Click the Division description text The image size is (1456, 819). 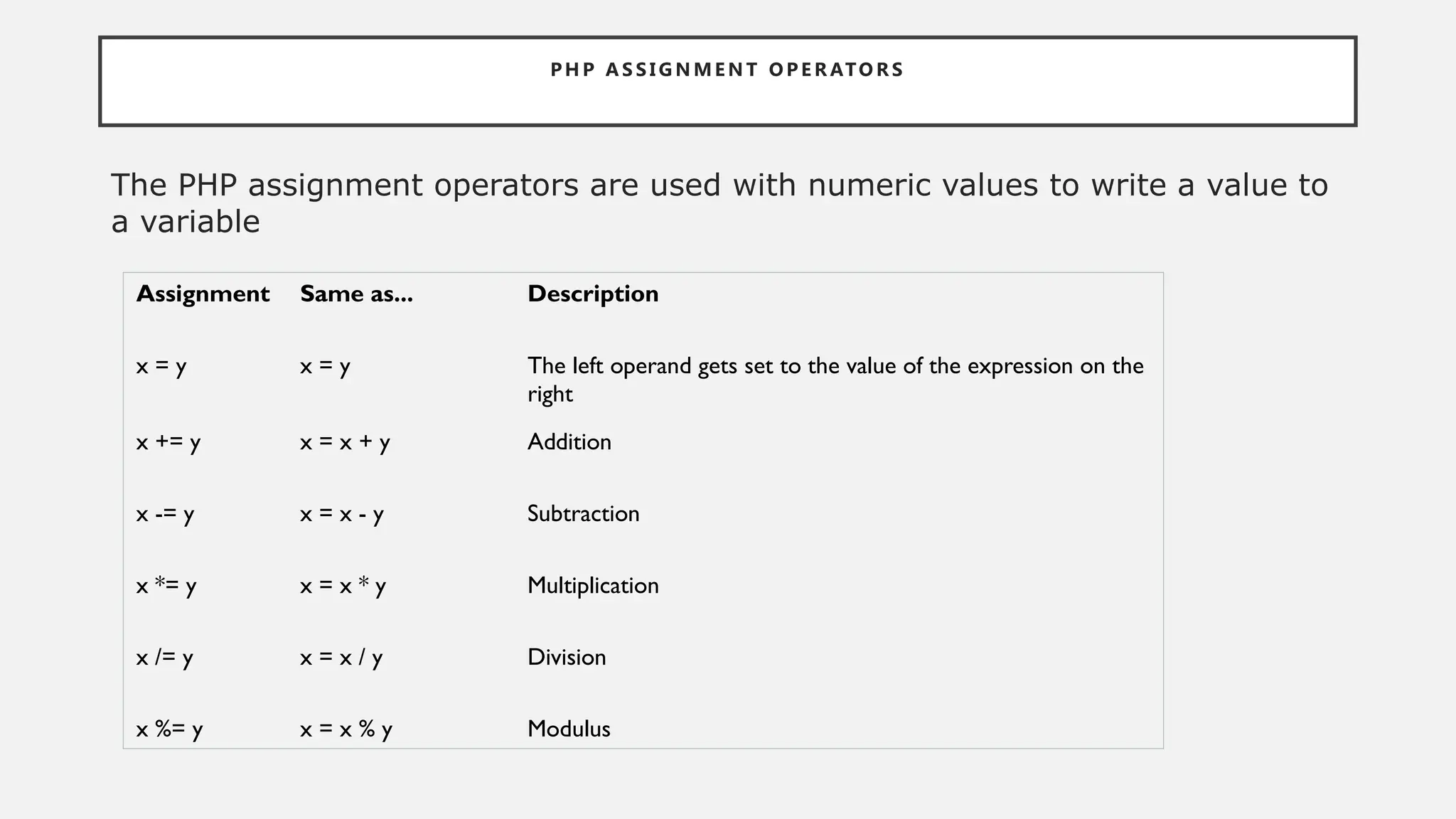(567, 658)
